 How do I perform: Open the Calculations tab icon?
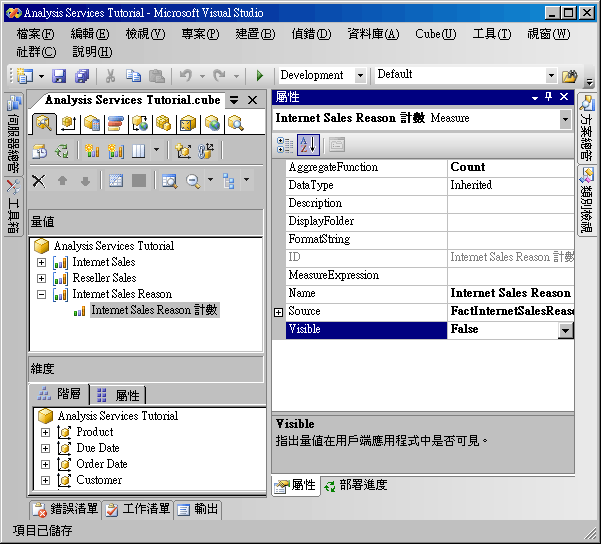tap(92, 123)
